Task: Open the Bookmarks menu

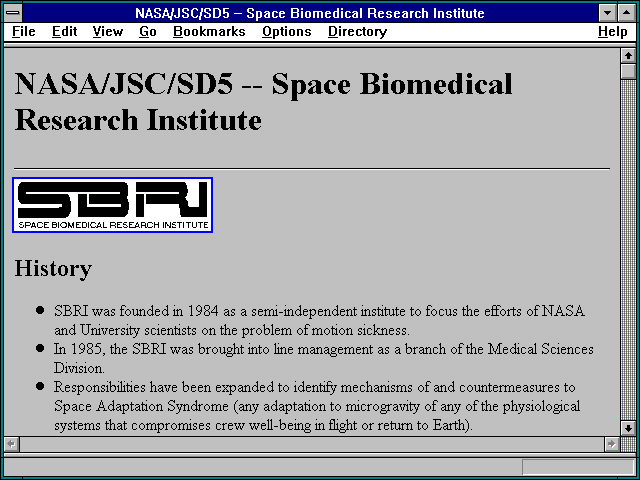Action: tap(209, 31)
